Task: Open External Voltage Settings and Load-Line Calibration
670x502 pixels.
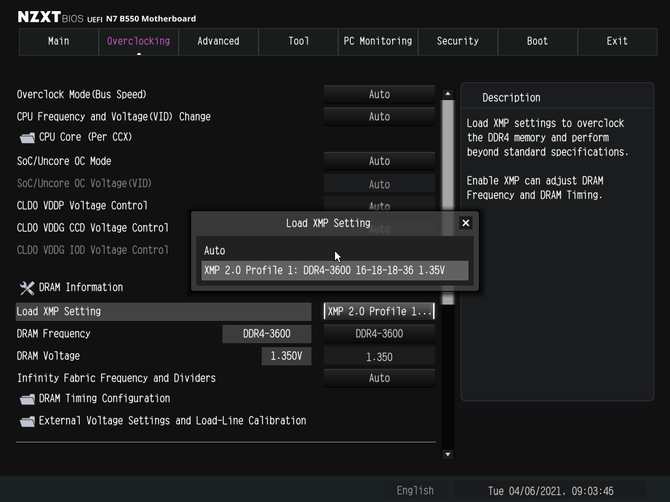Action: pos(172,421)
